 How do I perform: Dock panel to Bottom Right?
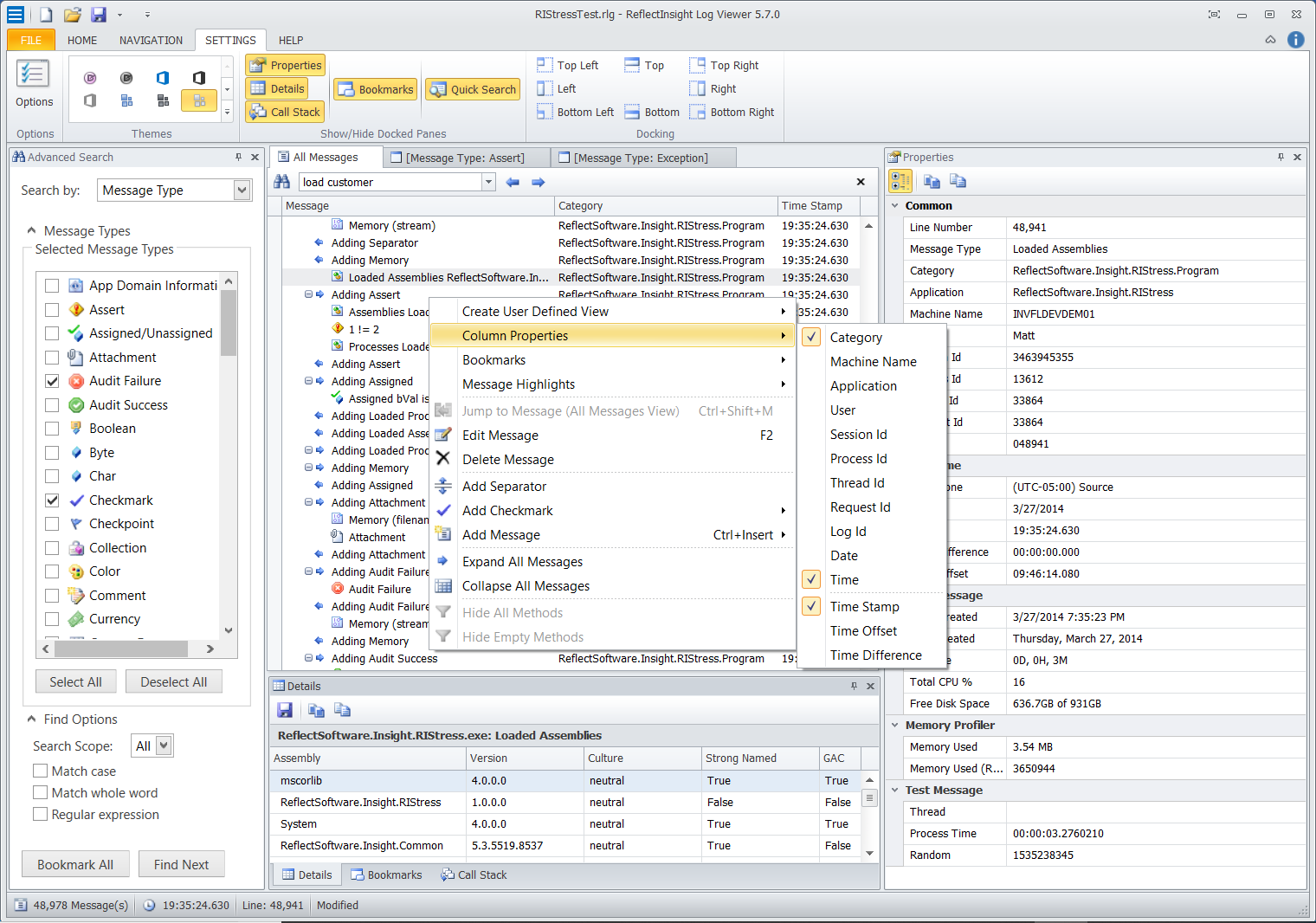coord(732,112)
